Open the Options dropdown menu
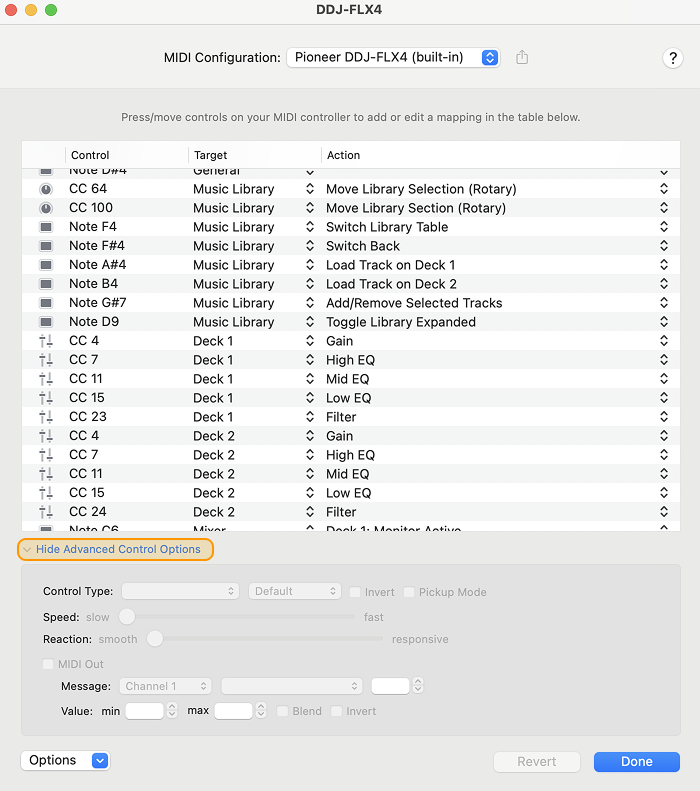 (66, 760)
